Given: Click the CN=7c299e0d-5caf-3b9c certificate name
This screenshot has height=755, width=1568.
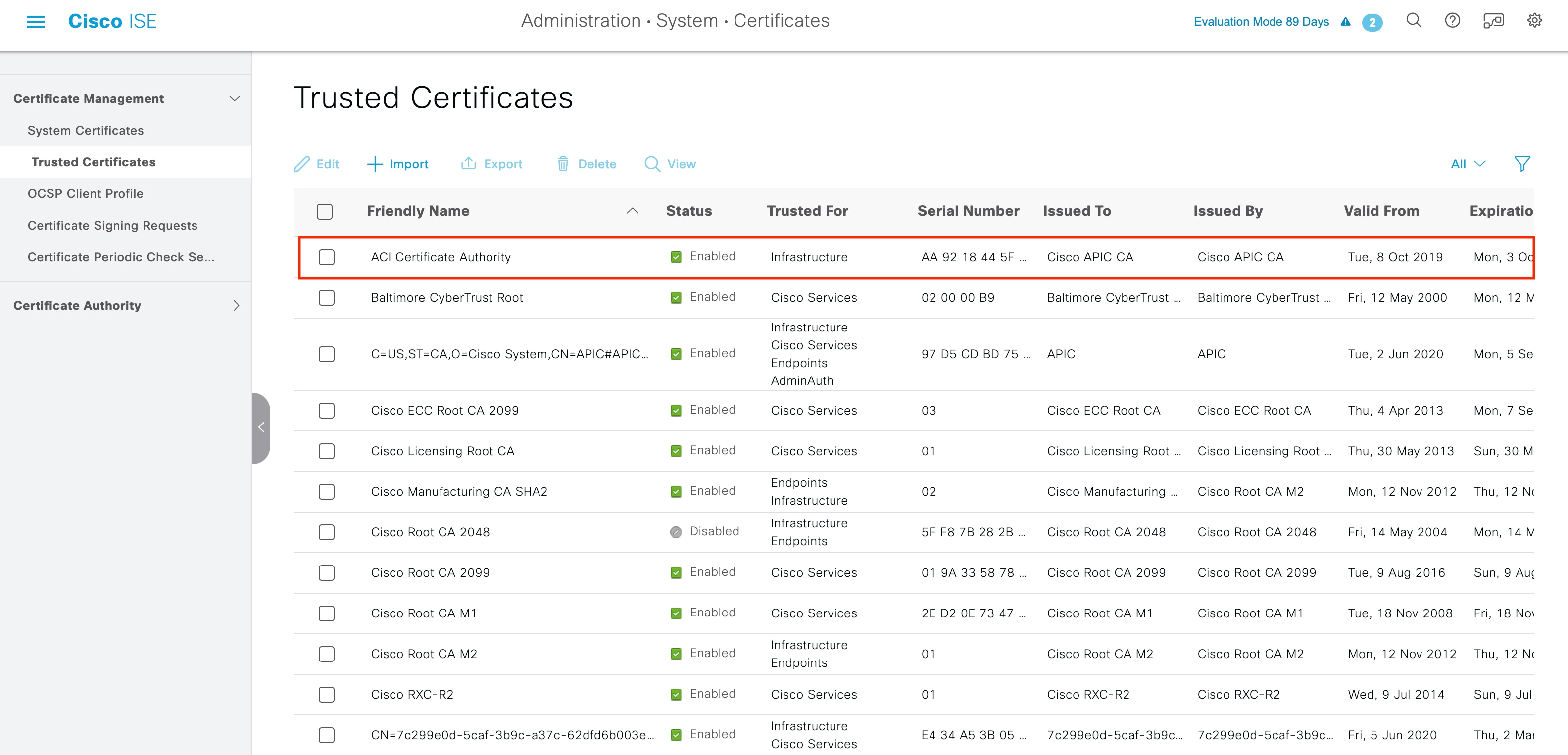Looking at the screenshot, I should [x=513, y=735].
